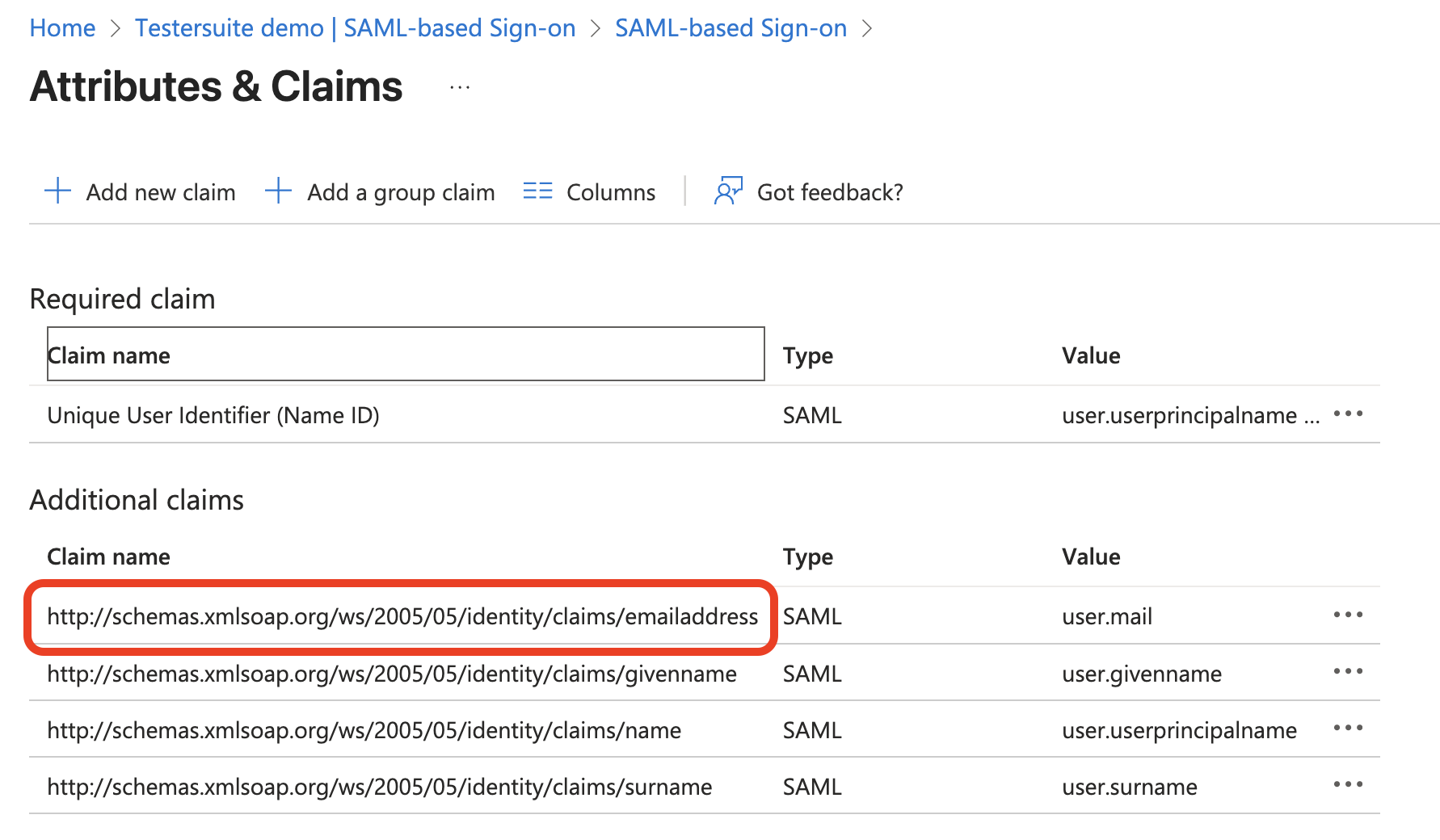This screenshot has width=1440, height=840.
Task: Select the Unique User Identifier (Name ID) row
Action: tap(213, 415)
